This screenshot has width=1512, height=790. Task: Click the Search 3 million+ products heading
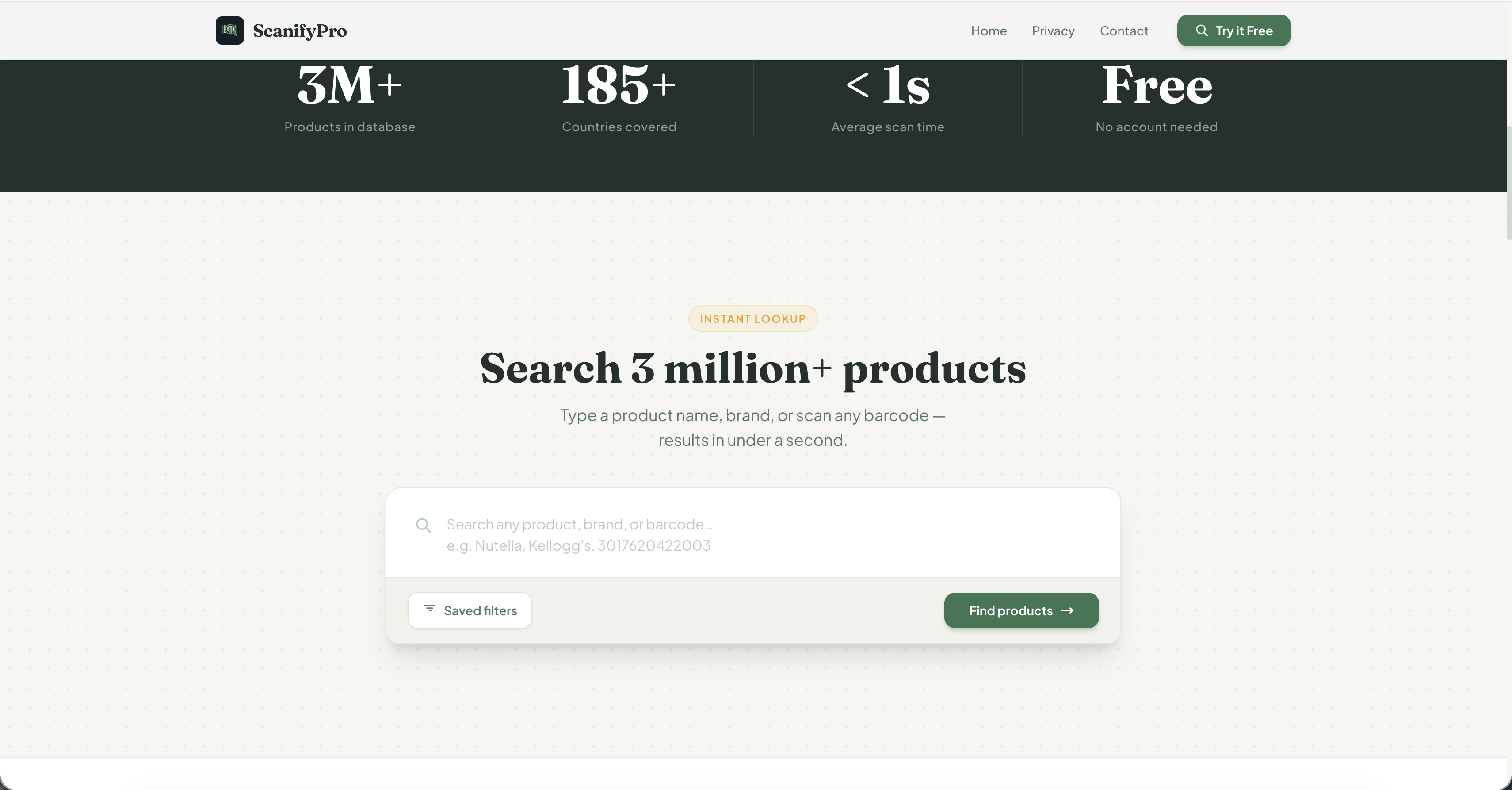(752, 368)
